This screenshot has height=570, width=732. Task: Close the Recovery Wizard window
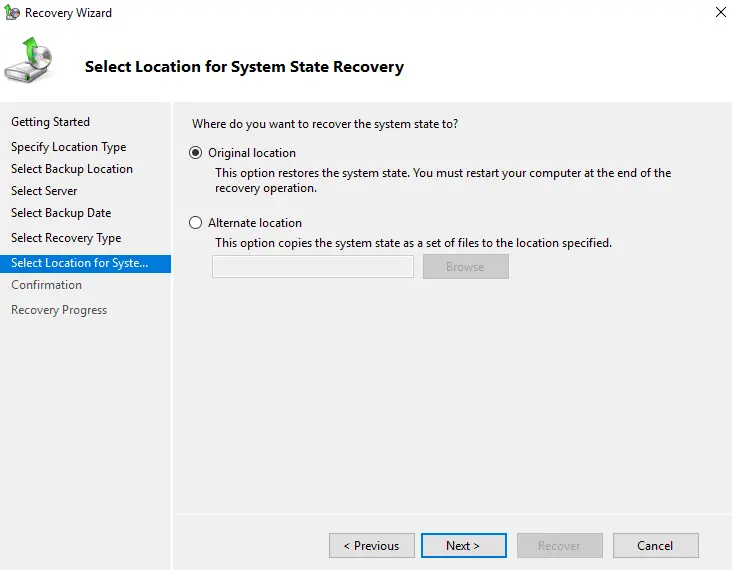(x=720, y=13)
